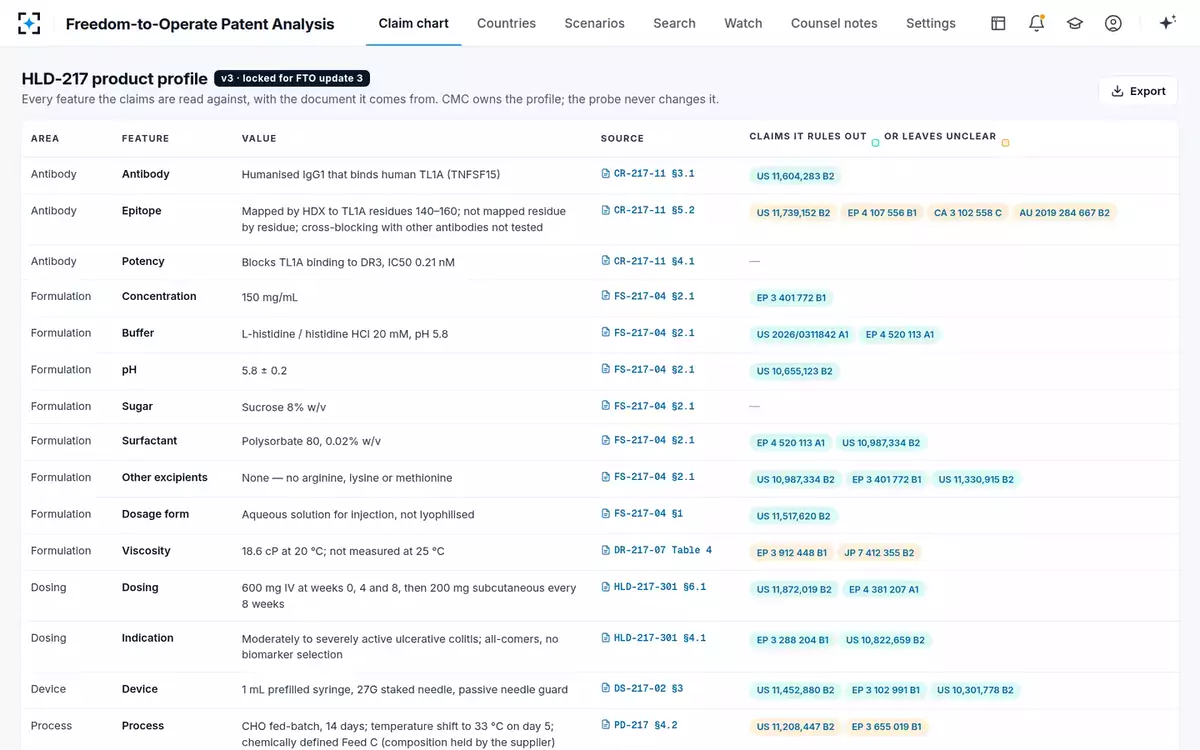This screenshot has height=750, width=1200.
Task: Open source FS-217-04 §2.1 in Surfactant row
Action: pos(648,440)
